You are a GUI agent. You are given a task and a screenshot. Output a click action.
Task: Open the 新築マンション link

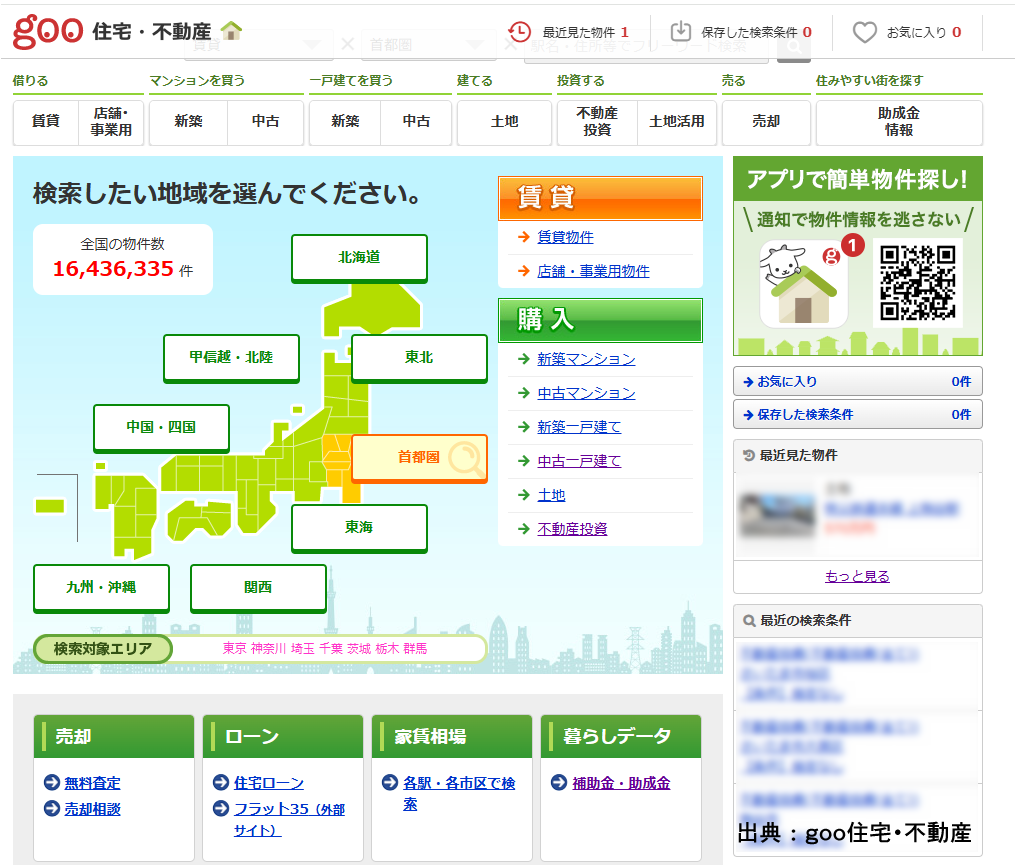coord(586,359)
